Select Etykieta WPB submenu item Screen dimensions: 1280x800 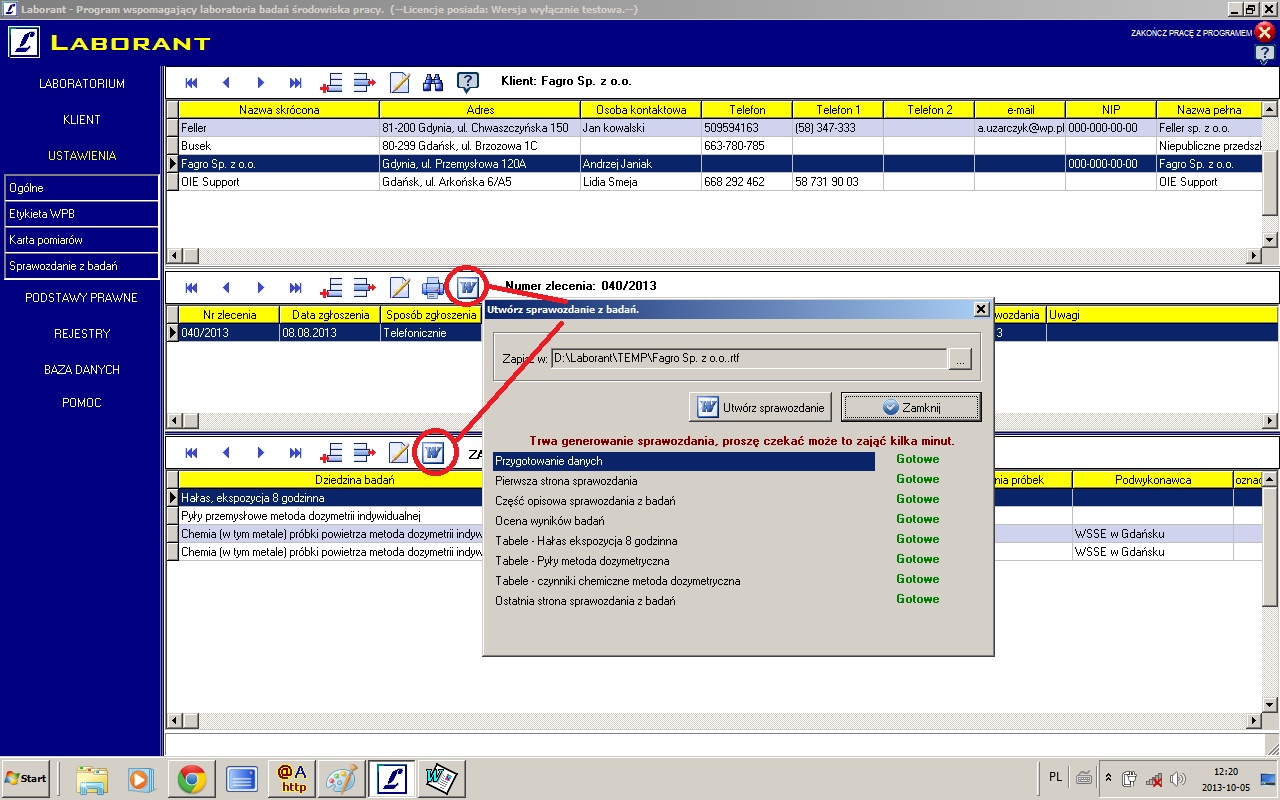[x=81, y=214]
